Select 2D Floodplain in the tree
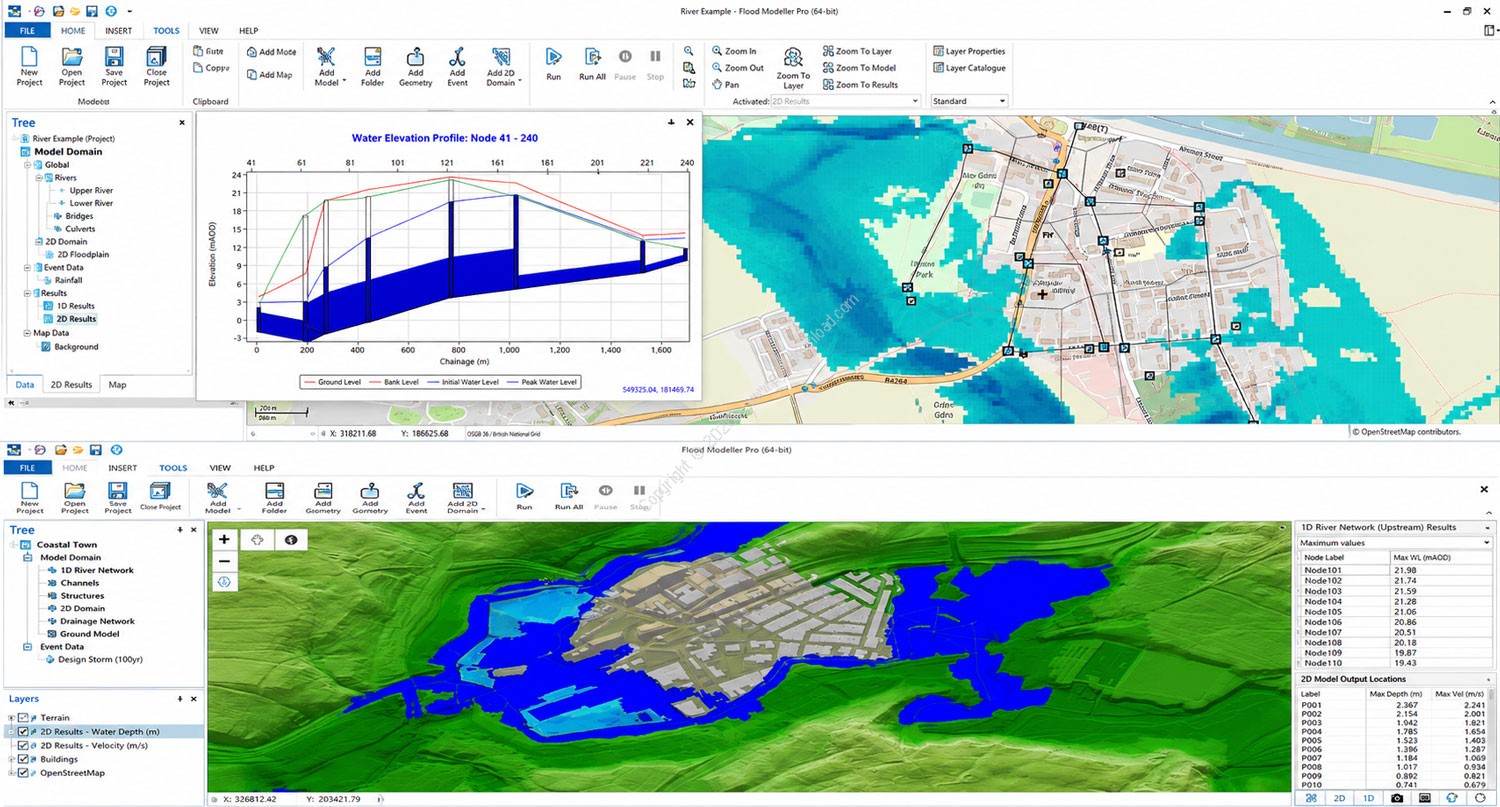 tap(83, 255)
